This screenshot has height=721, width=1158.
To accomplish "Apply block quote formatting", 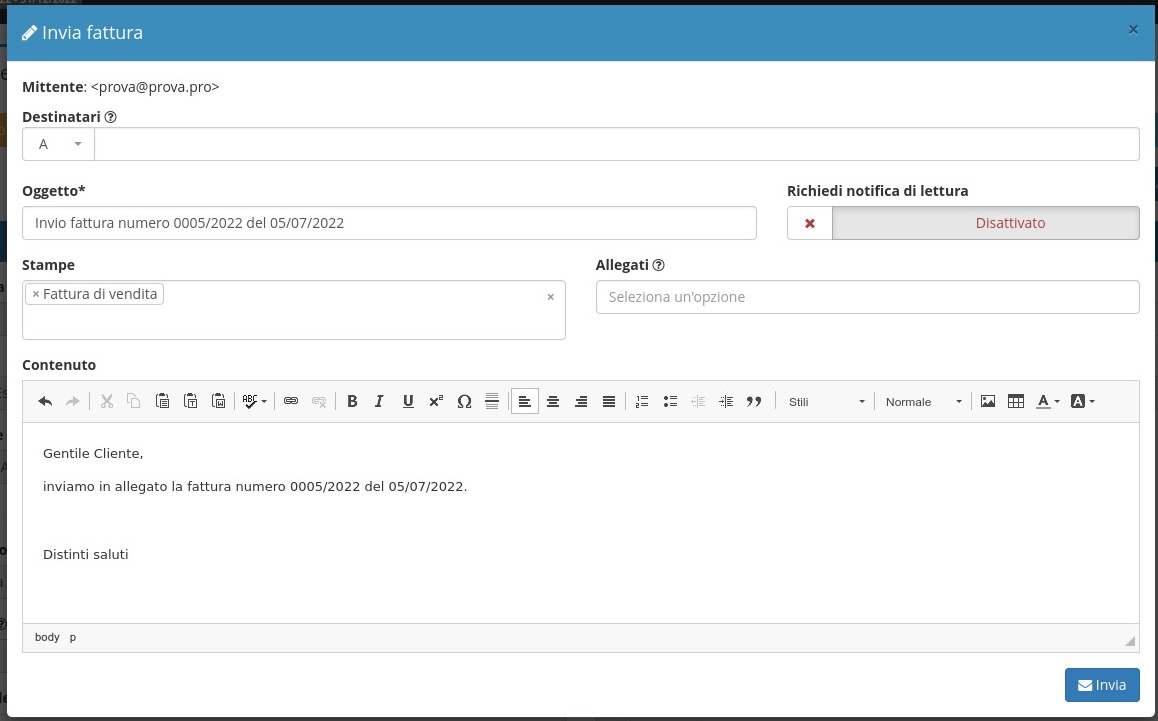I will click(x=754, y=402).
